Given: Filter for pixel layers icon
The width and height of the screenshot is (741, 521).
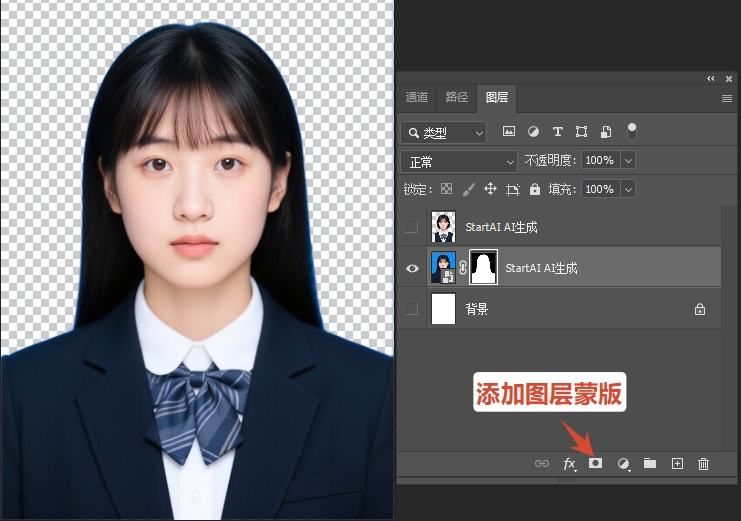Looking at the screenshot, I should pos(508,131).
